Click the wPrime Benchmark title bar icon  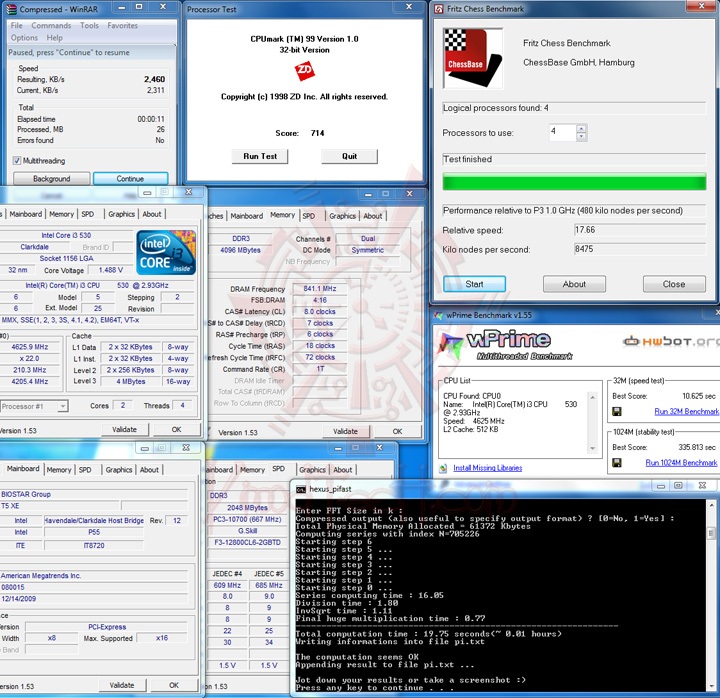click(x=439, y=315)
